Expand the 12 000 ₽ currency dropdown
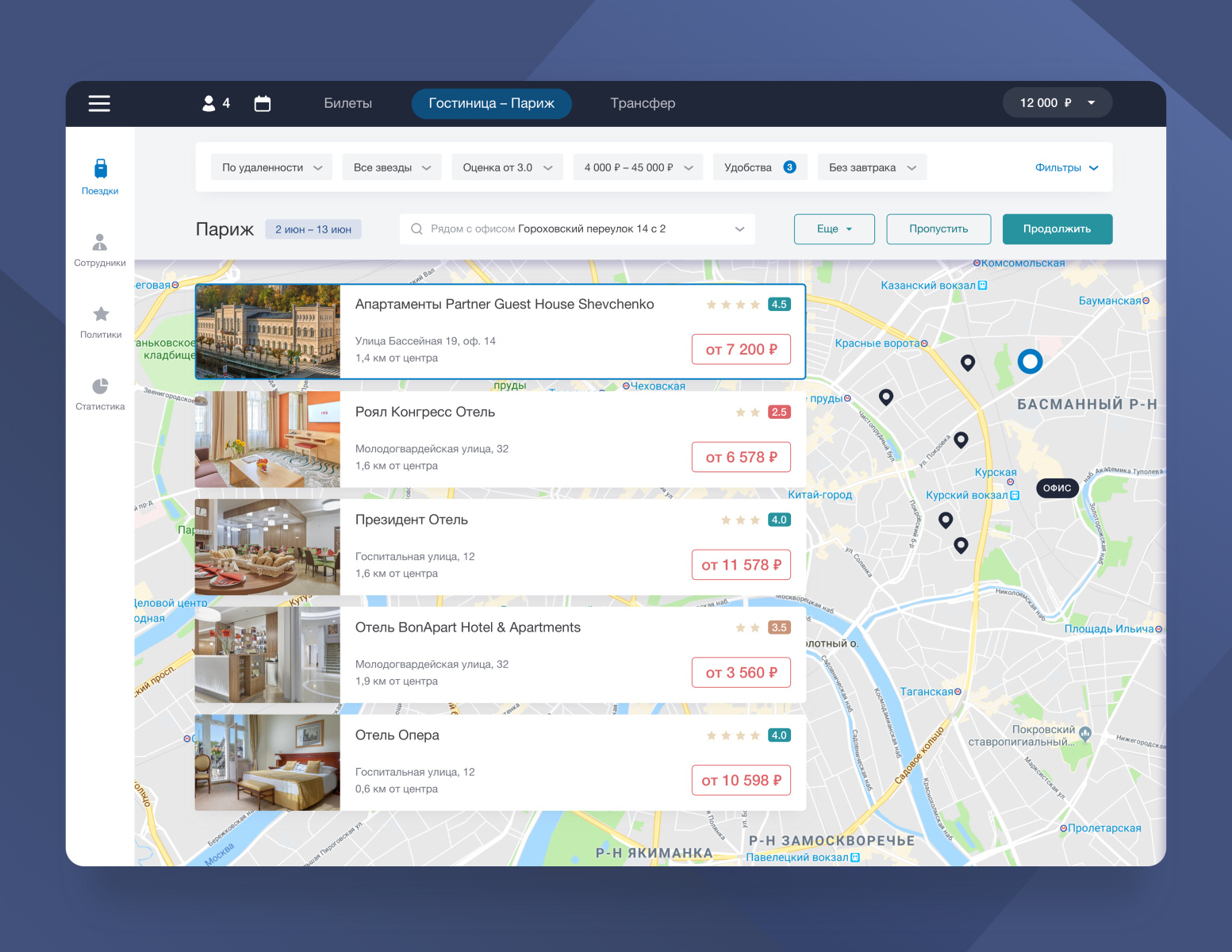Image resolution: width=1232 pixels, height=952 pixels. 1057,102
